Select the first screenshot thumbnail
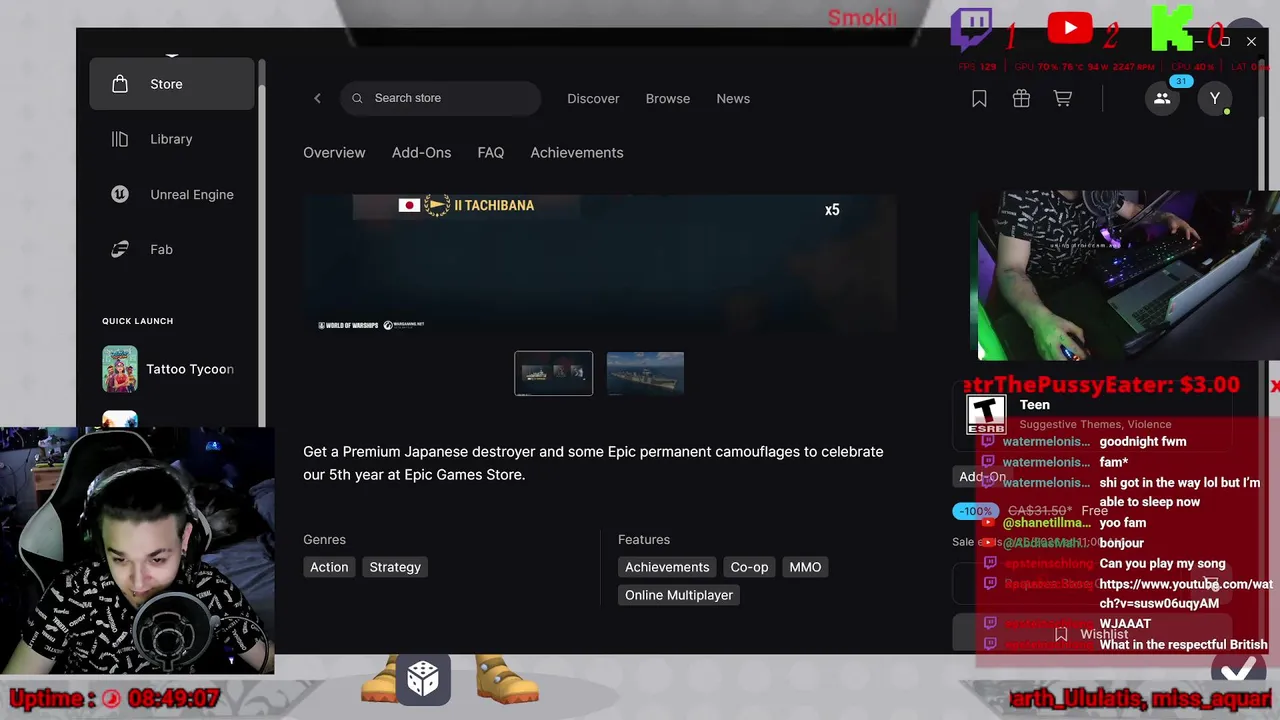The height and width of the screenshot is (720, 1280). (x=554, y=373)
